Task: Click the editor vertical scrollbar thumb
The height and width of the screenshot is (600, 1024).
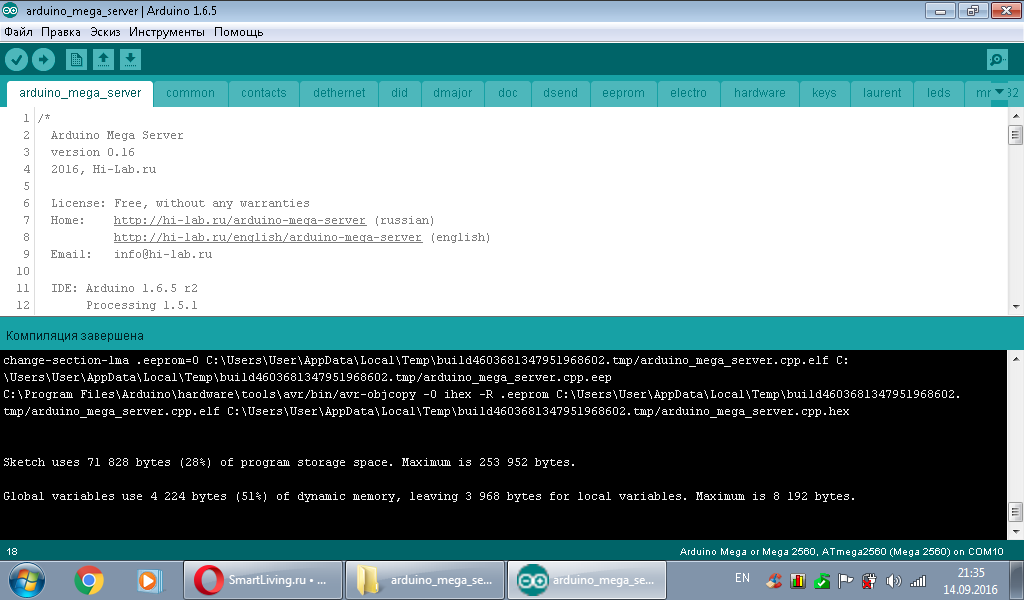Action: point(1016,135)
